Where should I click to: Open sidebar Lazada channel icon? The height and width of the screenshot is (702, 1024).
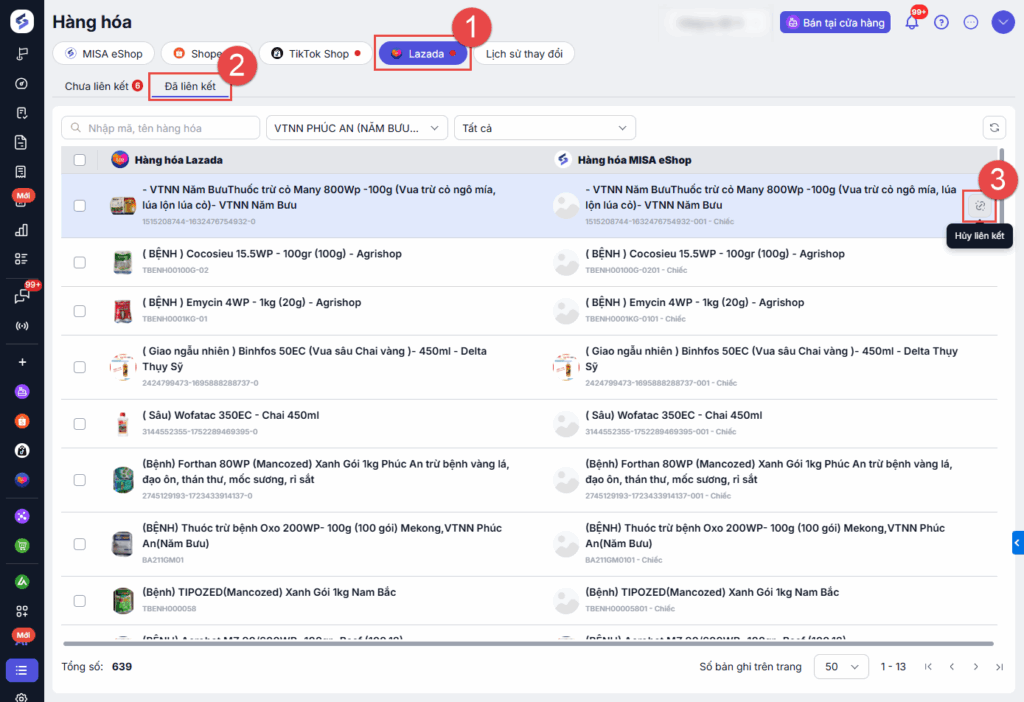(x=22, y=480)
